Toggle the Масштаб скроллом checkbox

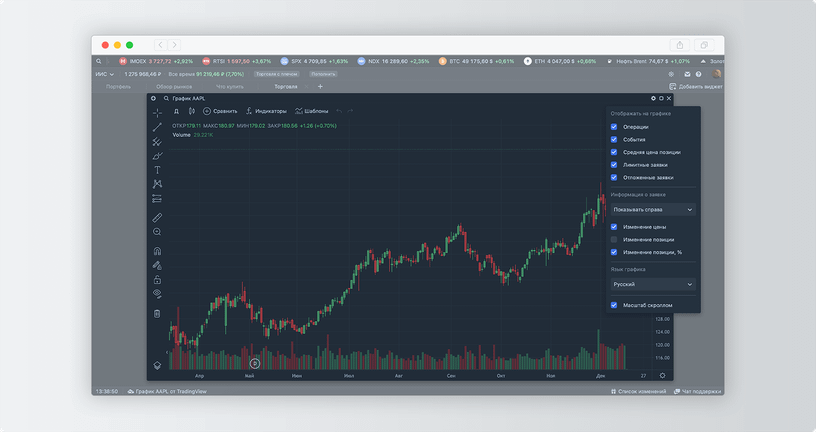point(614,305)
